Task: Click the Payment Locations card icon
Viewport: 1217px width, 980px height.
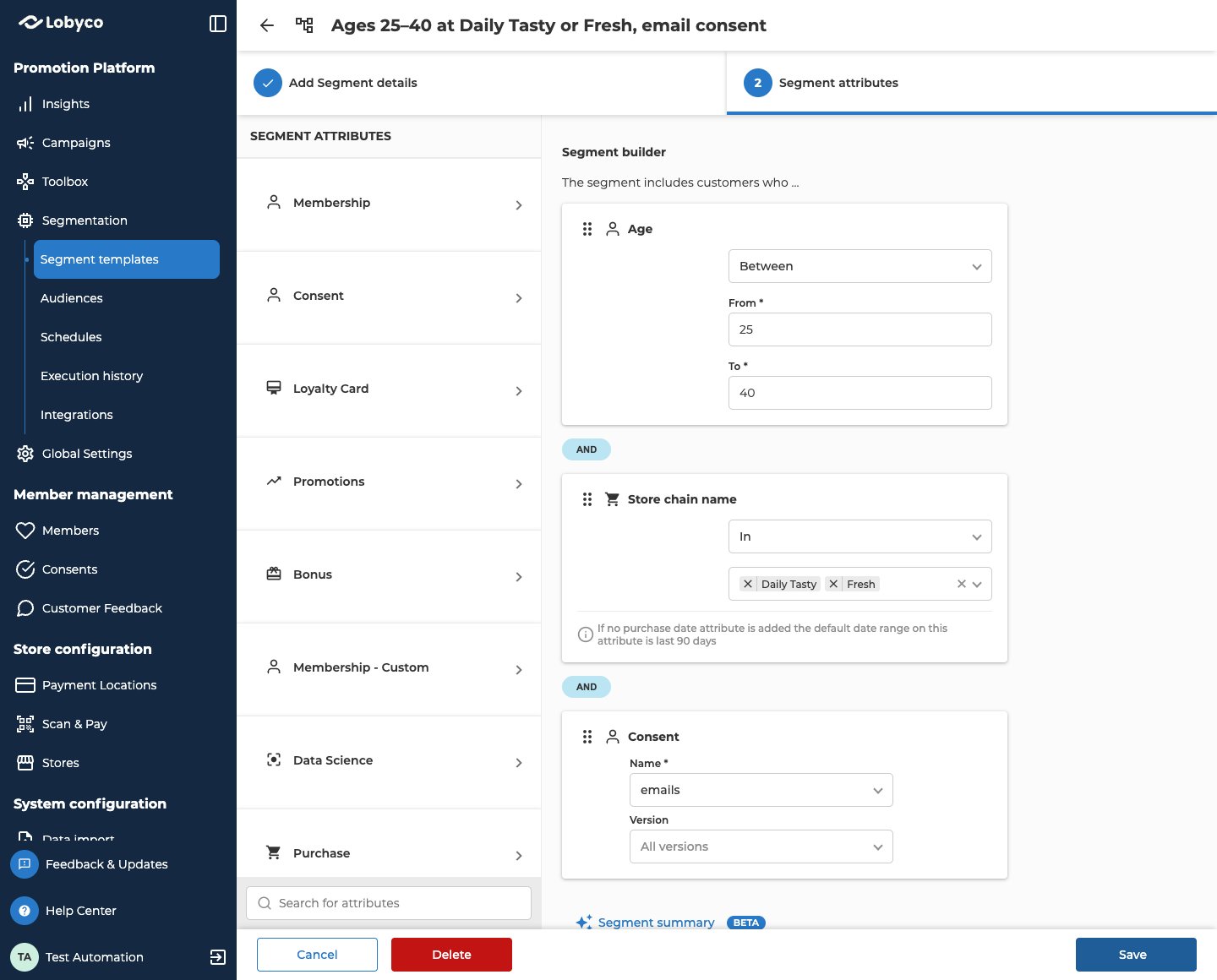Action: coord(25,685)
